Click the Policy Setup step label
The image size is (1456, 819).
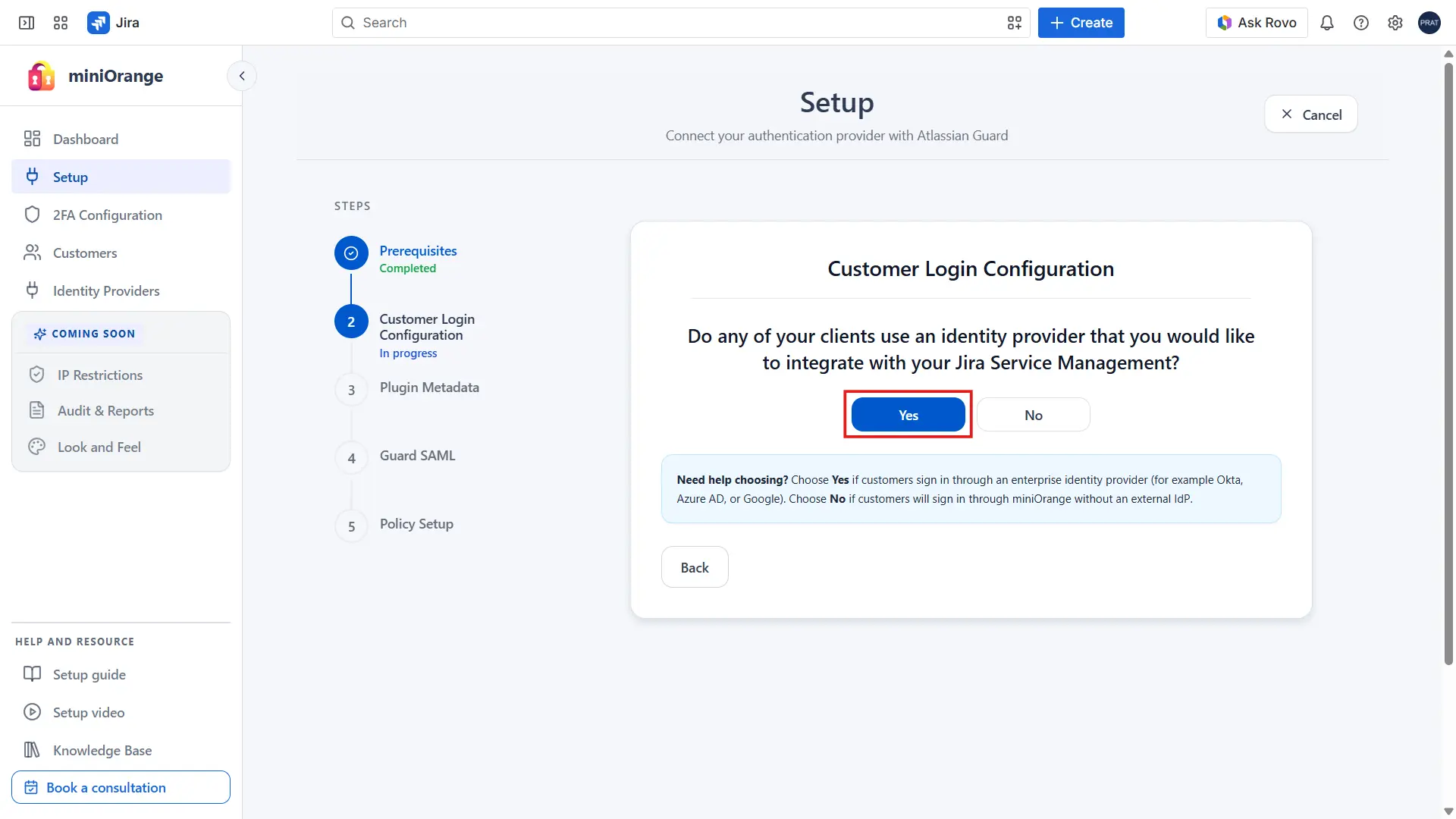click(x=416, y=524)
